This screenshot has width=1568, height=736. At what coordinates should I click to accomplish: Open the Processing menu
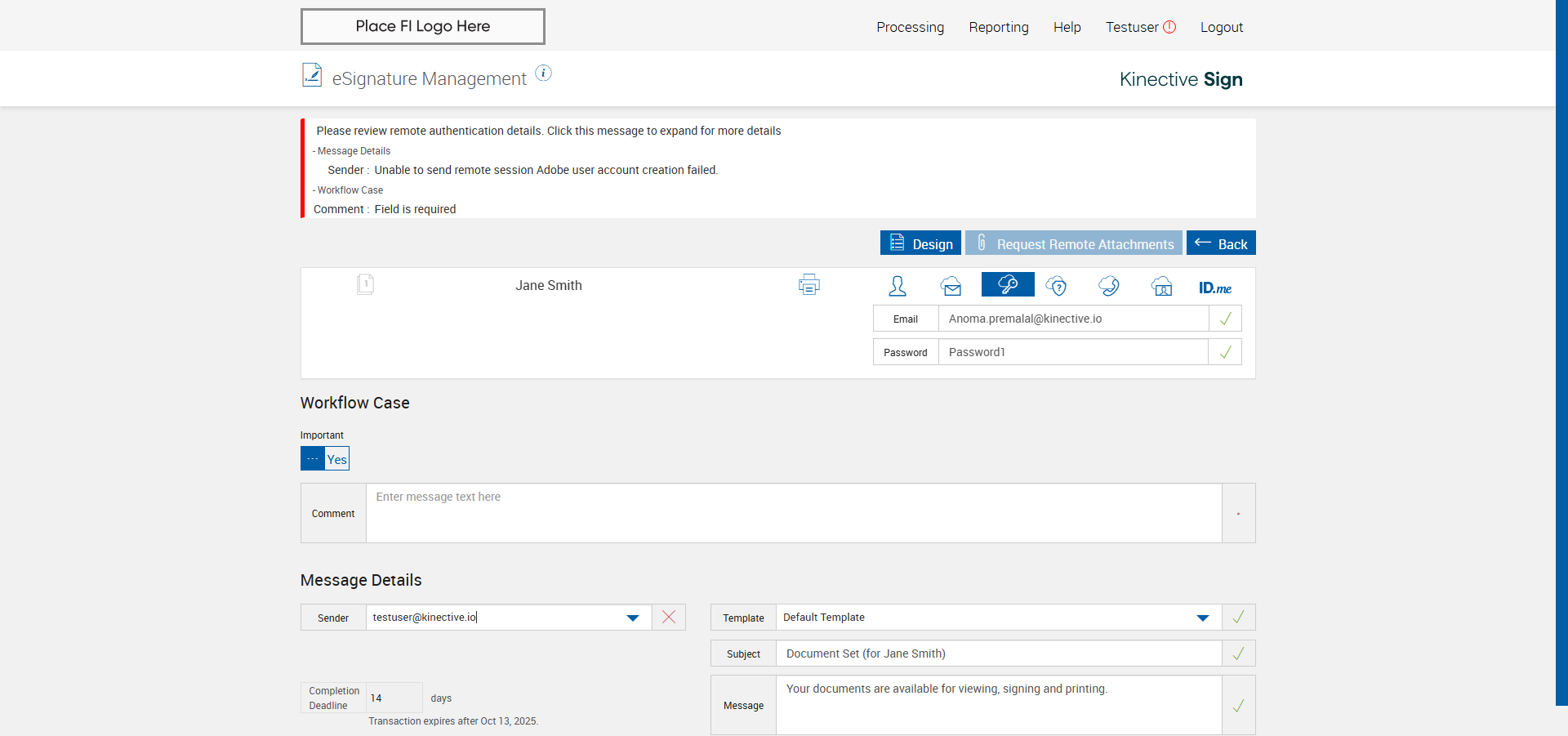pos(910,27)
